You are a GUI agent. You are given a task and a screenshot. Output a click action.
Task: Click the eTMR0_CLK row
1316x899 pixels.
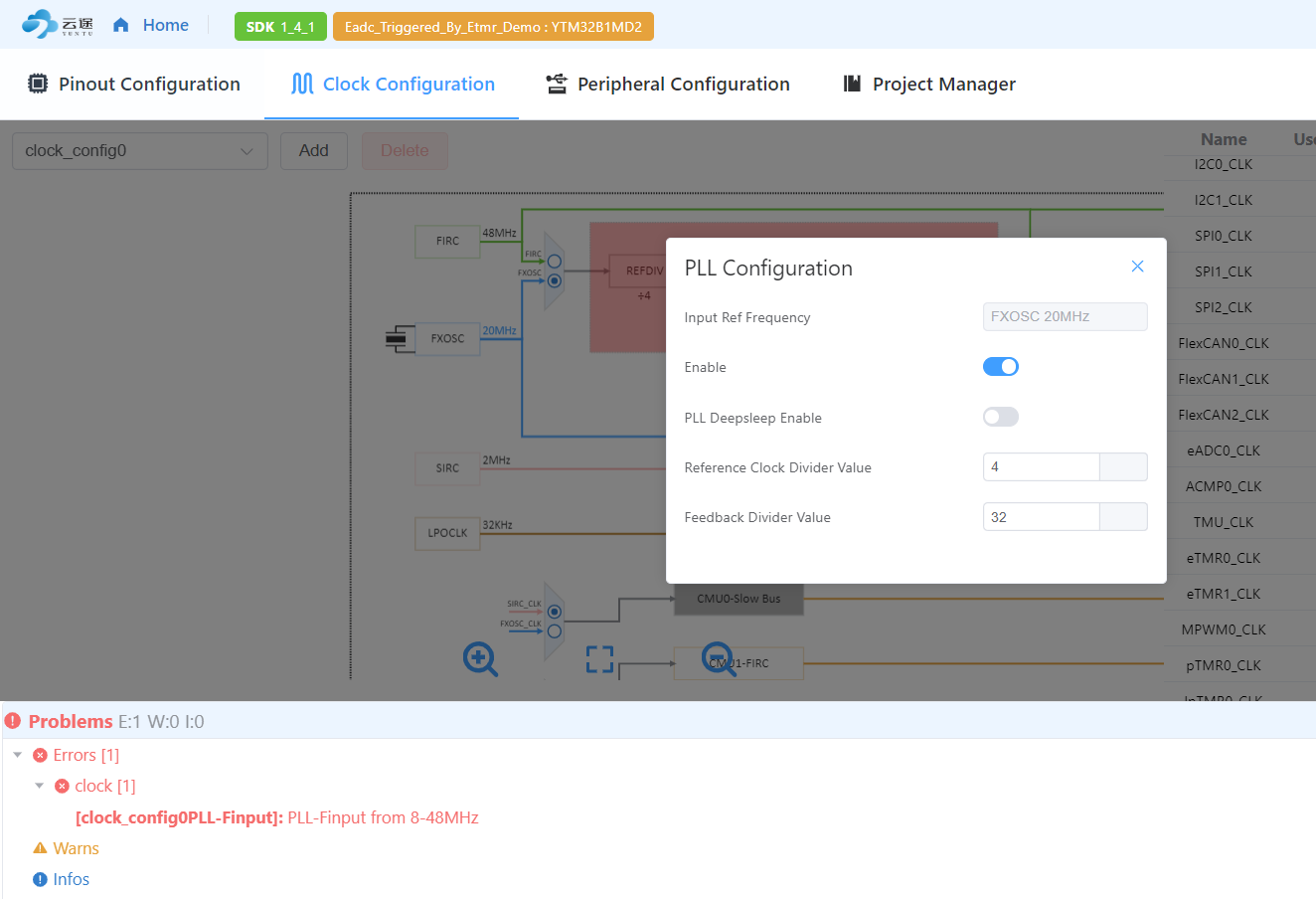[1239, 558]
